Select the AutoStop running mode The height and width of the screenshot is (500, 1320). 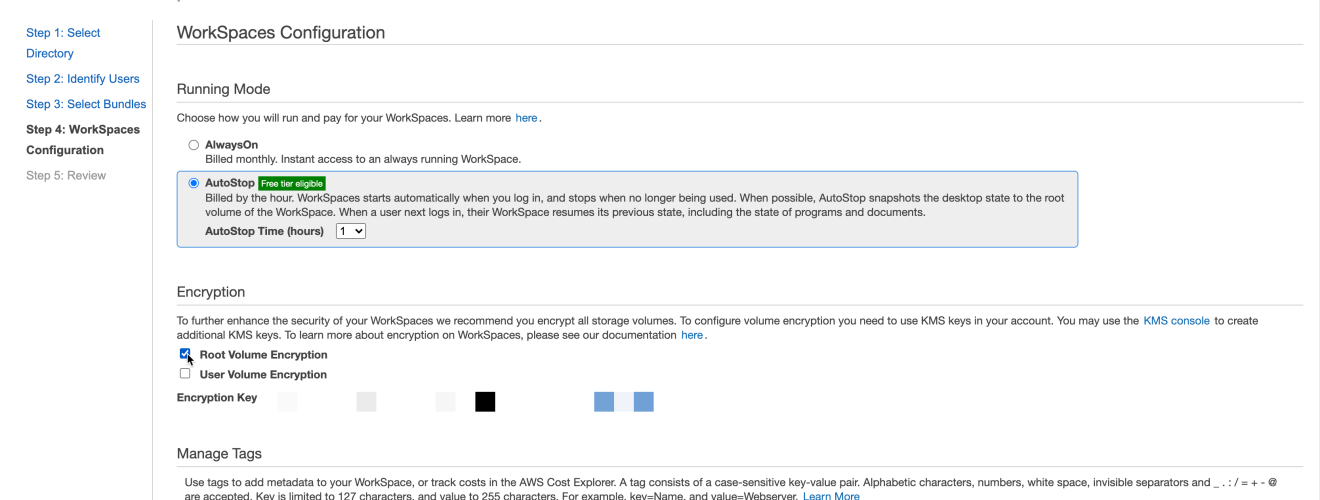pyautogui.click(x=194, y=183)
